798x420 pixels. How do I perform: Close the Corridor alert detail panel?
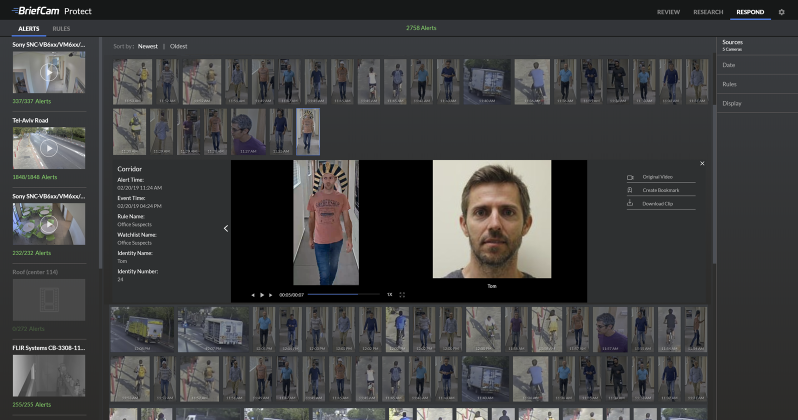(702, 163)
